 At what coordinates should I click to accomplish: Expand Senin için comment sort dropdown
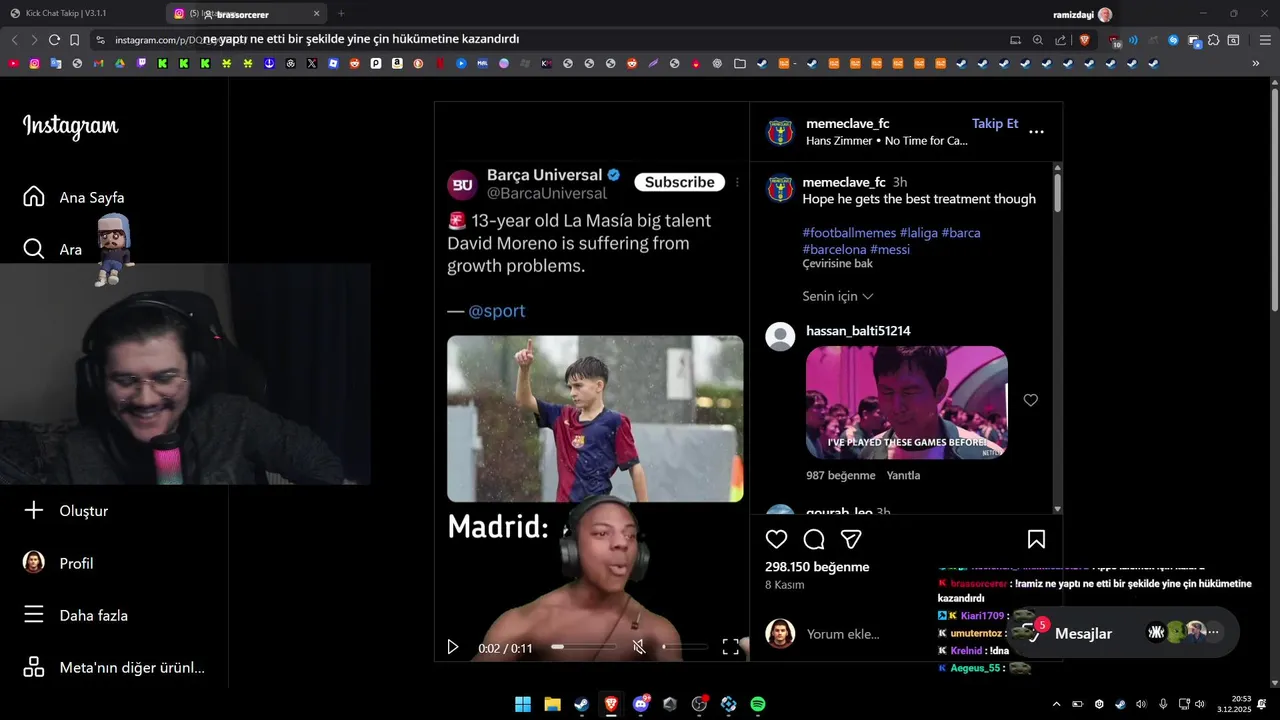(x=838, y=296)
